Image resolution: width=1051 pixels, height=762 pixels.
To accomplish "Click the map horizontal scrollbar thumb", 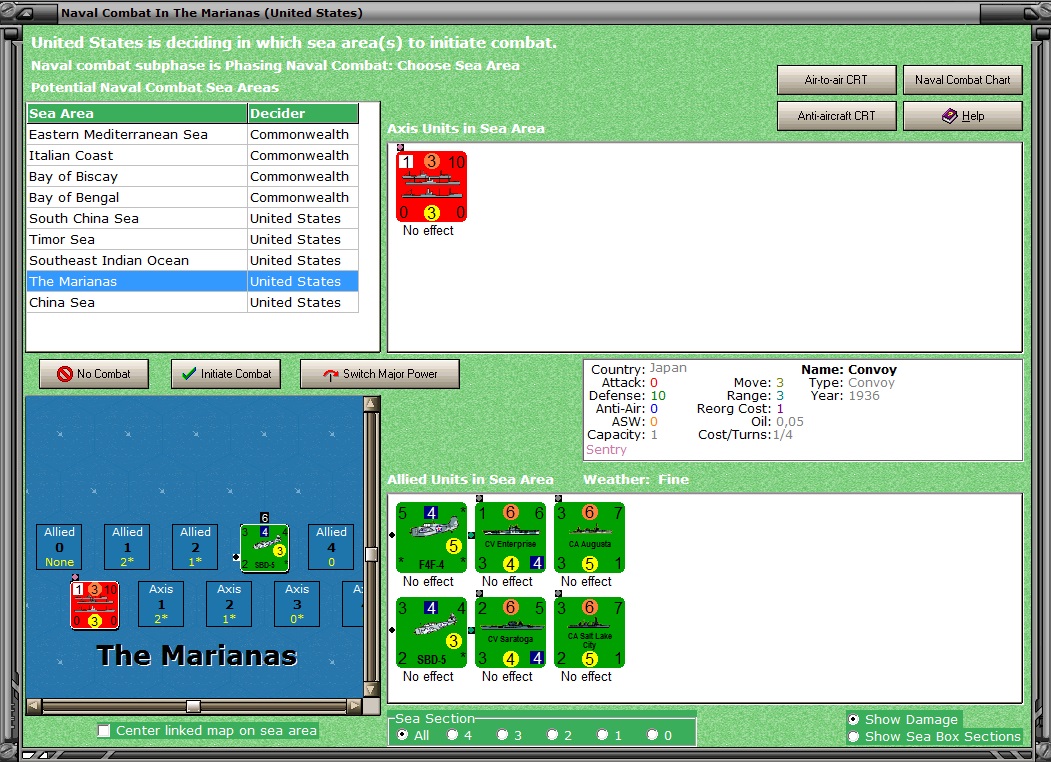I will point(193,706).
